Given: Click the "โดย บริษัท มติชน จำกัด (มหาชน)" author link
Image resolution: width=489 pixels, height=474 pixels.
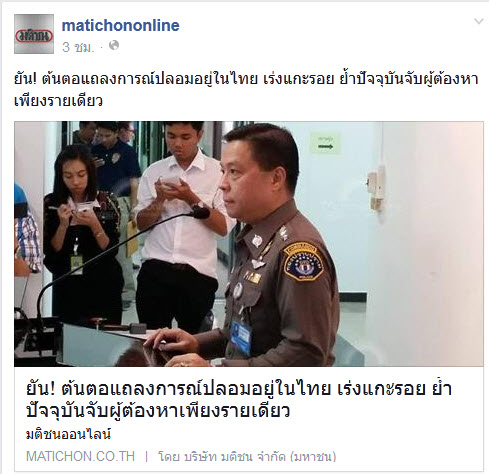Looking at the screenshot, I should (247, 456).
